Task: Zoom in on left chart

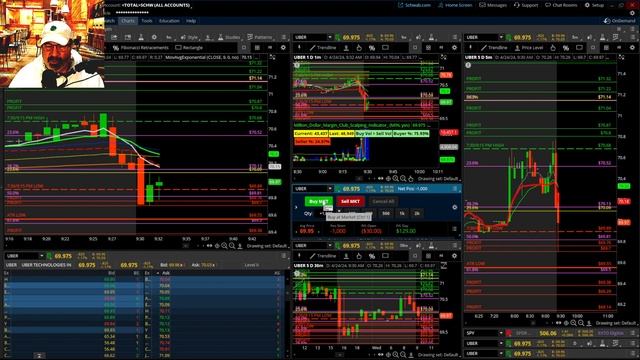Action: tap(224, 246)
